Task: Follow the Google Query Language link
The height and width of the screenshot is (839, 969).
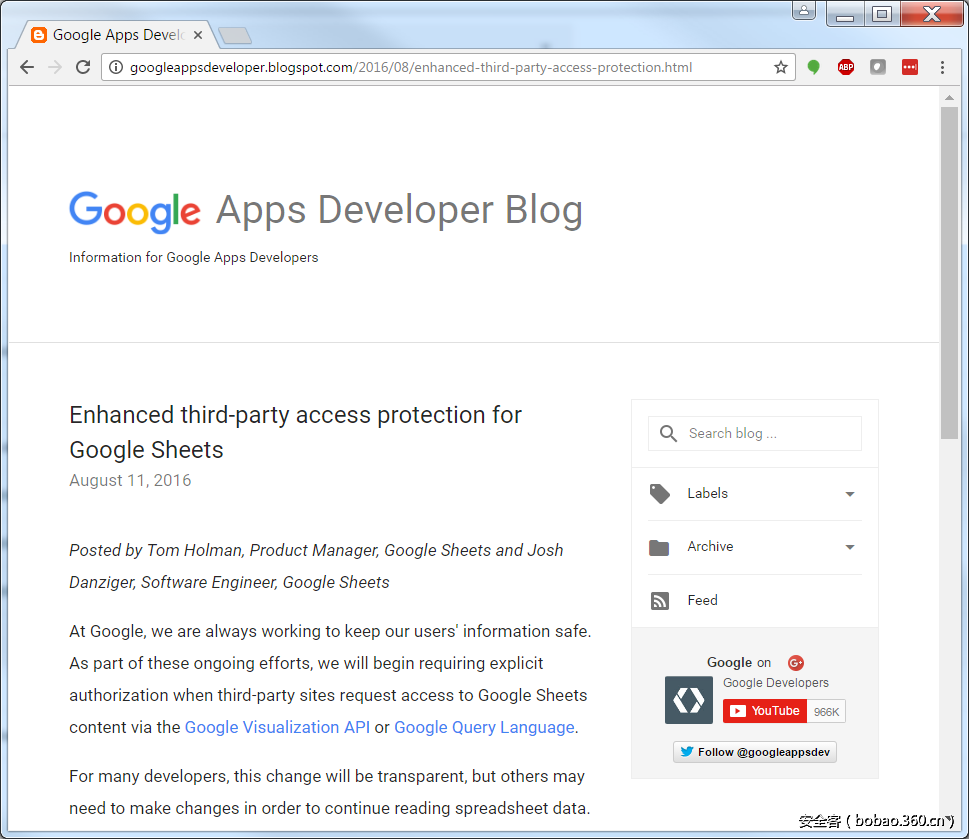Action: point(484,727)
